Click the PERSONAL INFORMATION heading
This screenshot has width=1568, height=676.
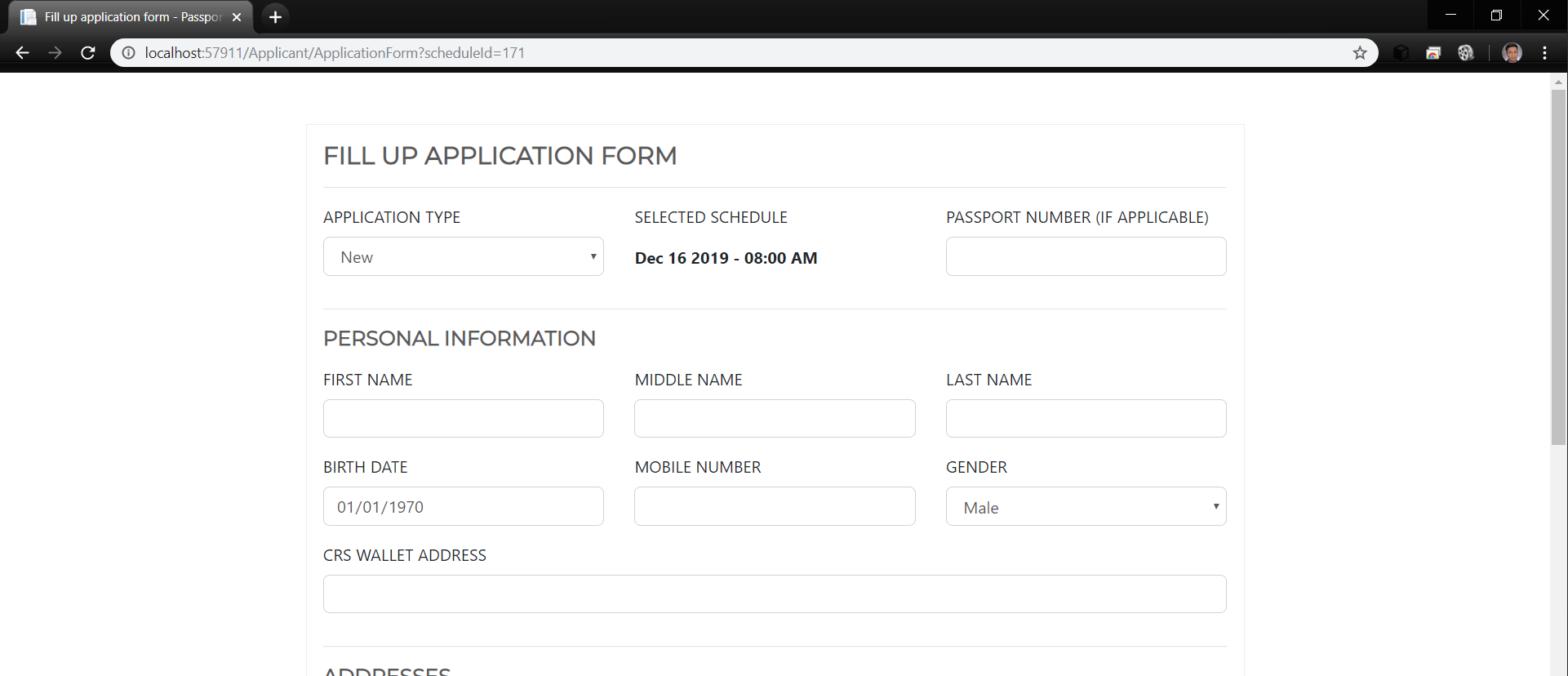(460, 338)
